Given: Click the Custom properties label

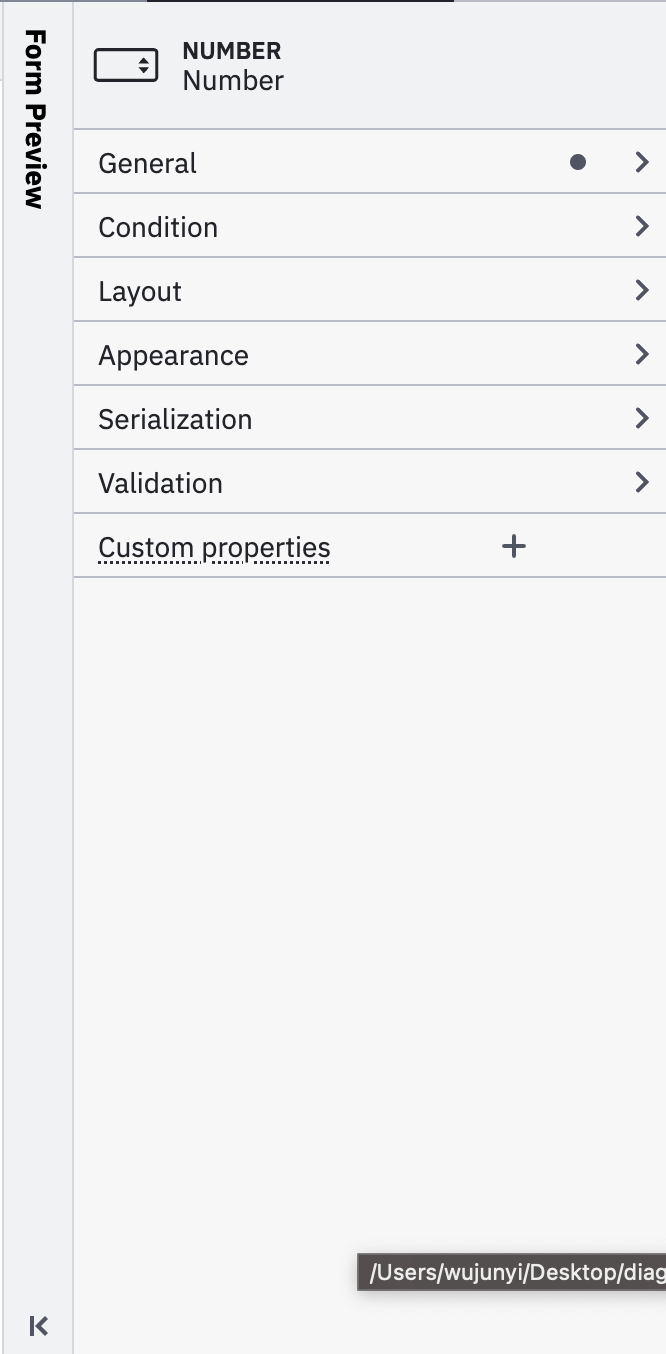Looking at the screenshot, I should point(214,547).
